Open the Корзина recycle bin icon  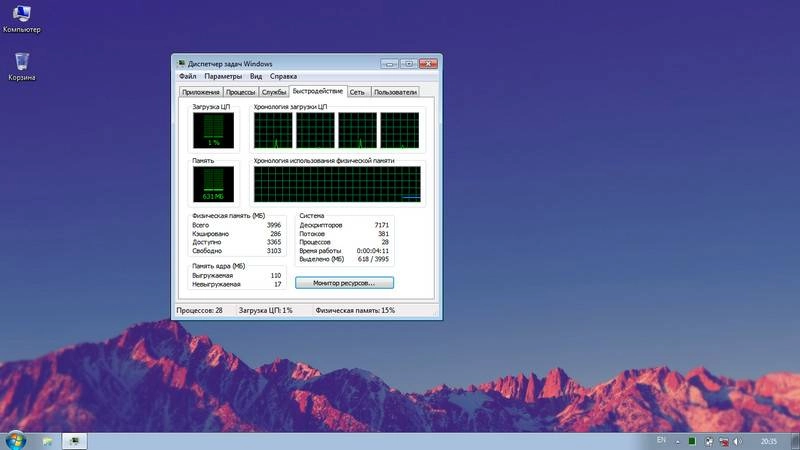tap(21, 66)
